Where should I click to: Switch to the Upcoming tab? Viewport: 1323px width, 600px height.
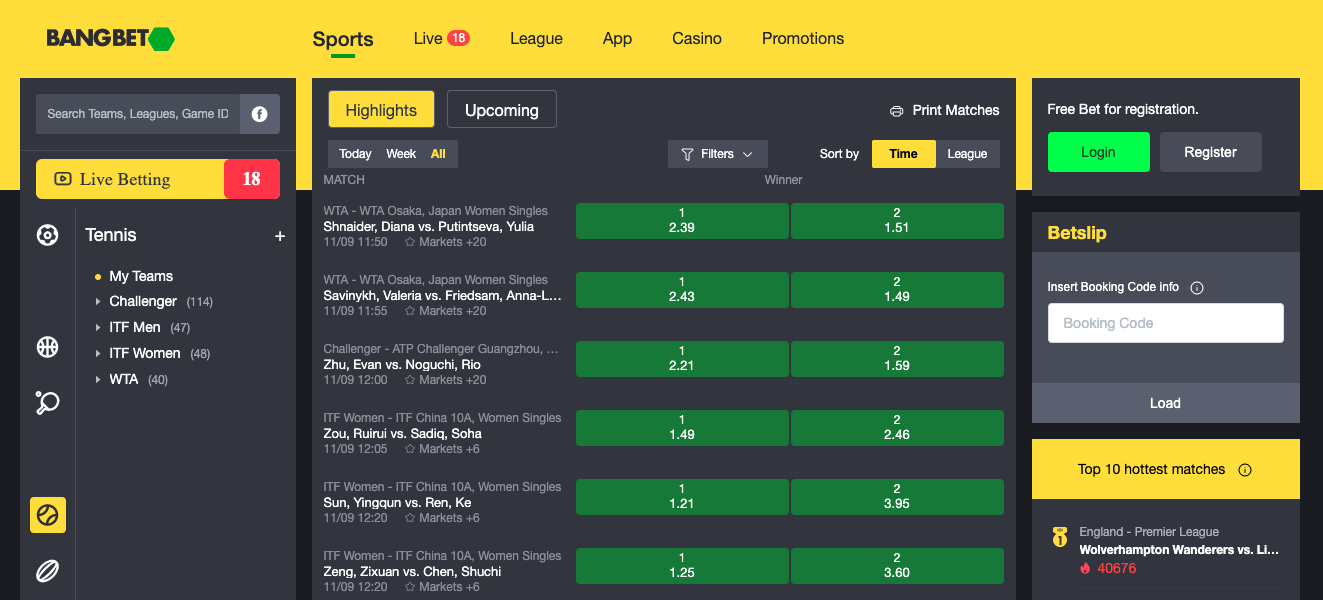click(x=502, y=110)
